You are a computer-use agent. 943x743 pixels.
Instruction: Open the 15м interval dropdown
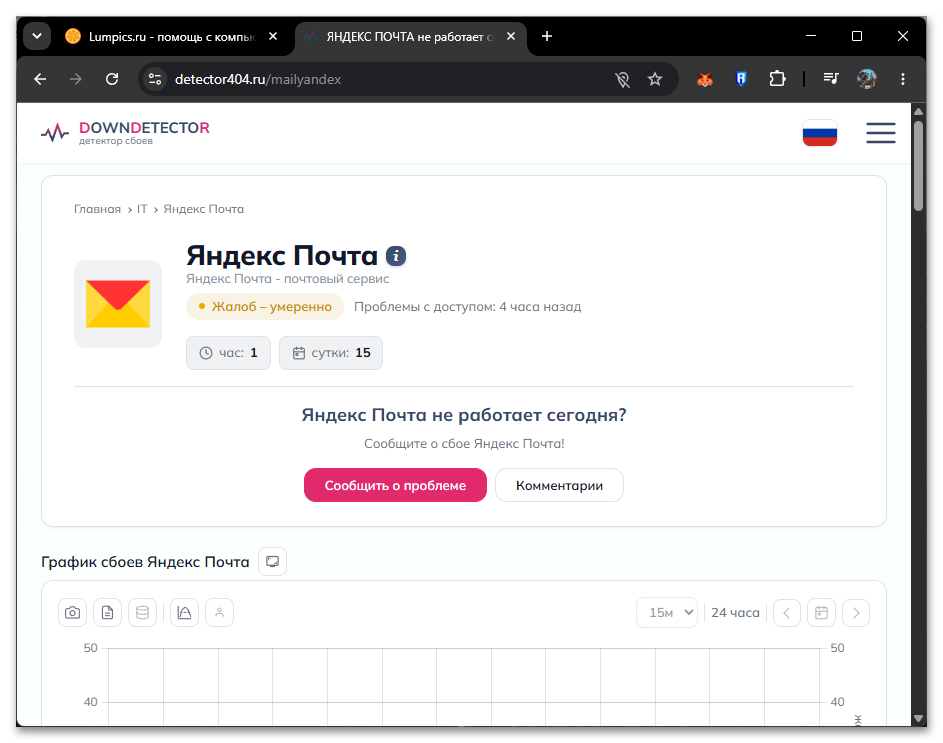click(x=667, y=613)
